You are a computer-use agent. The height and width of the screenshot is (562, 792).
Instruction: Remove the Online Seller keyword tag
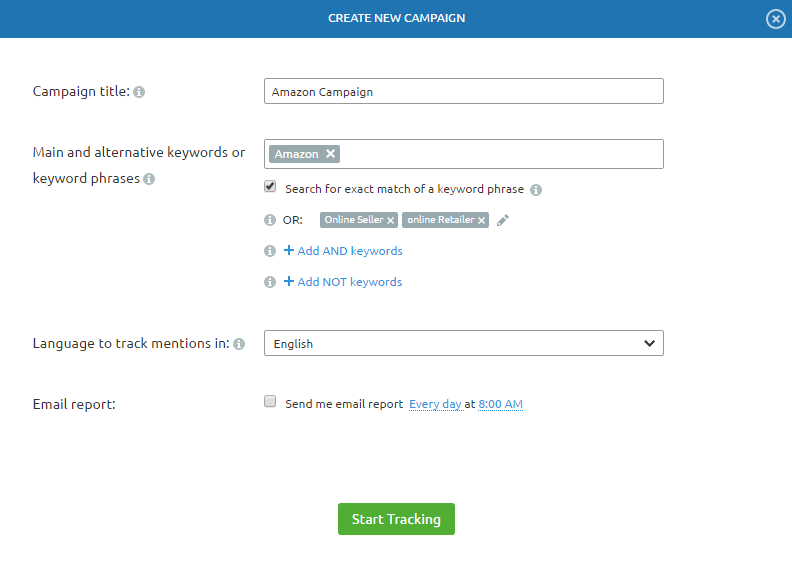[390, 220]
